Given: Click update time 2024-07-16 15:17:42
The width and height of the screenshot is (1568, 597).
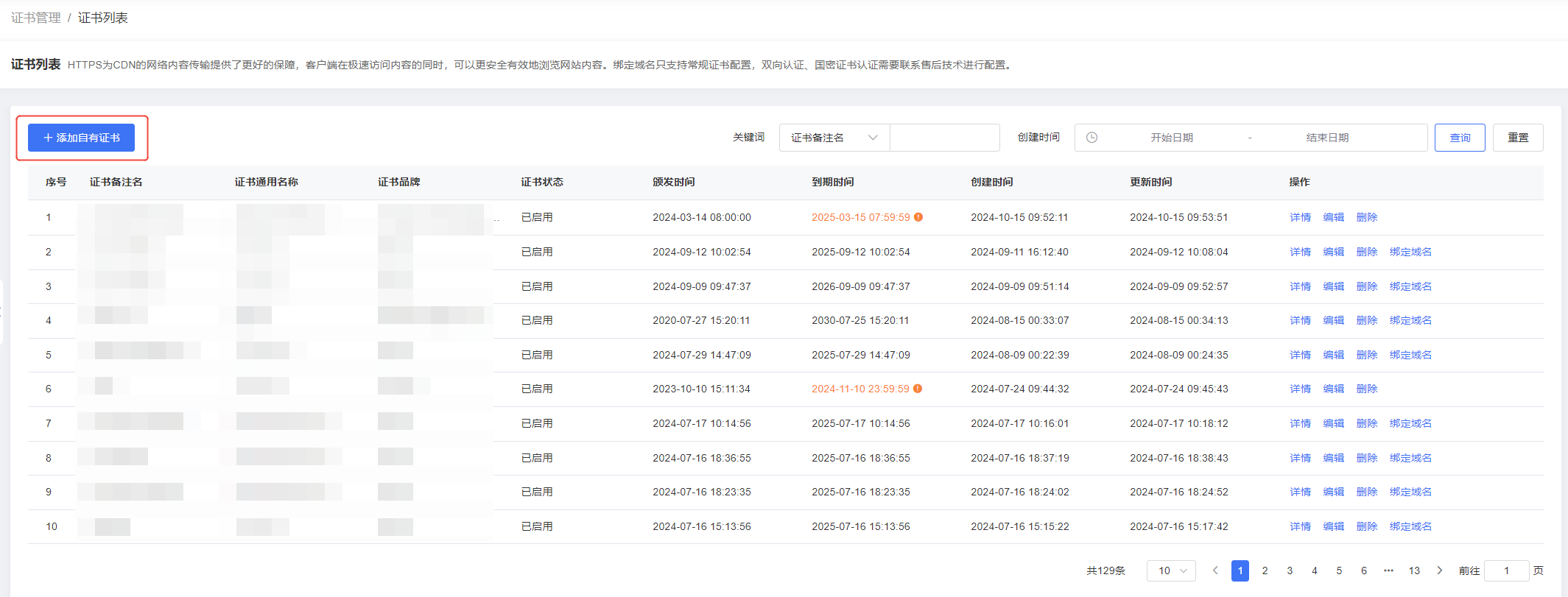Looking at the screenshot, I should pos(1179,526).
